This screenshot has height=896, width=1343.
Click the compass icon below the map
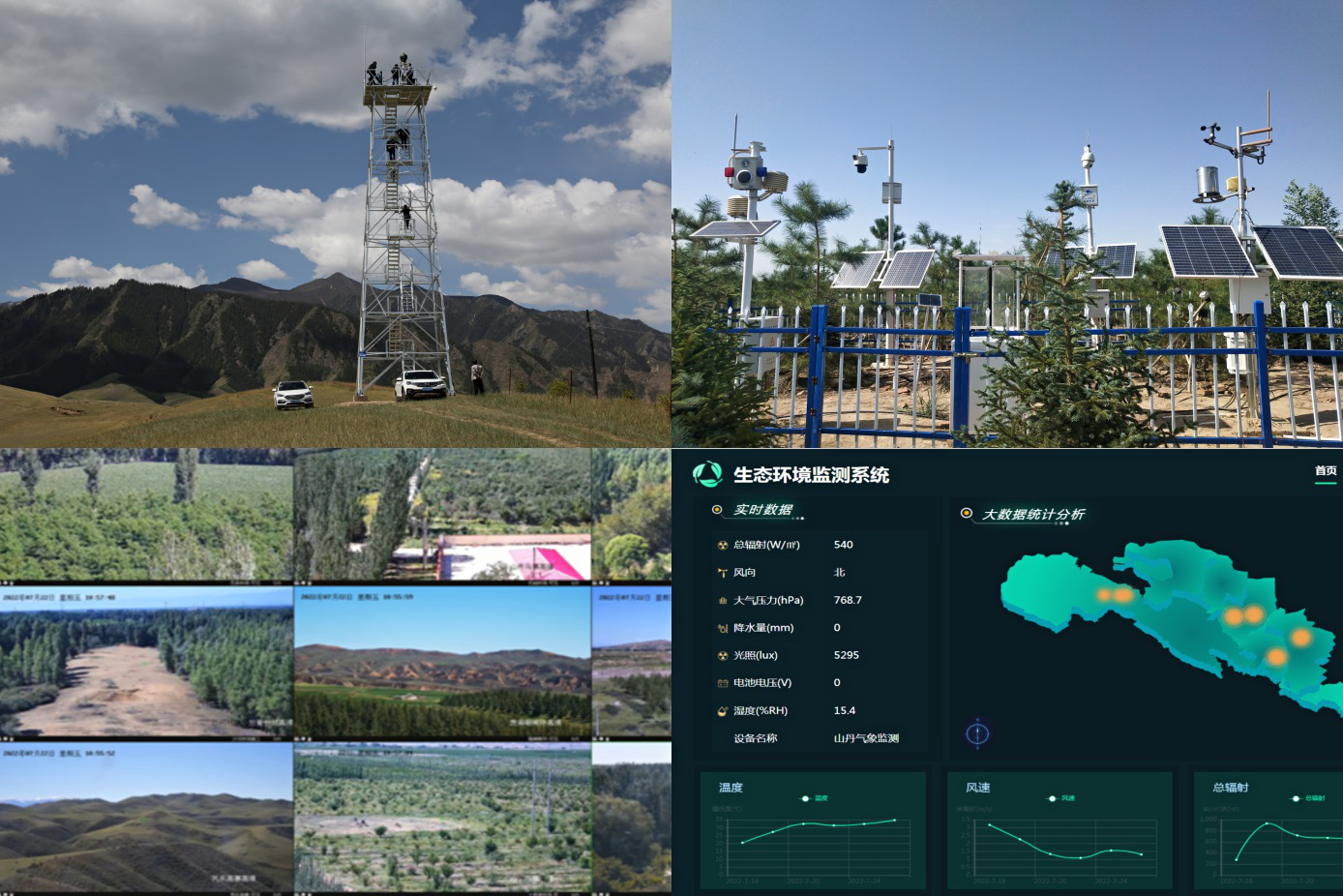click(x=977, y=734)
